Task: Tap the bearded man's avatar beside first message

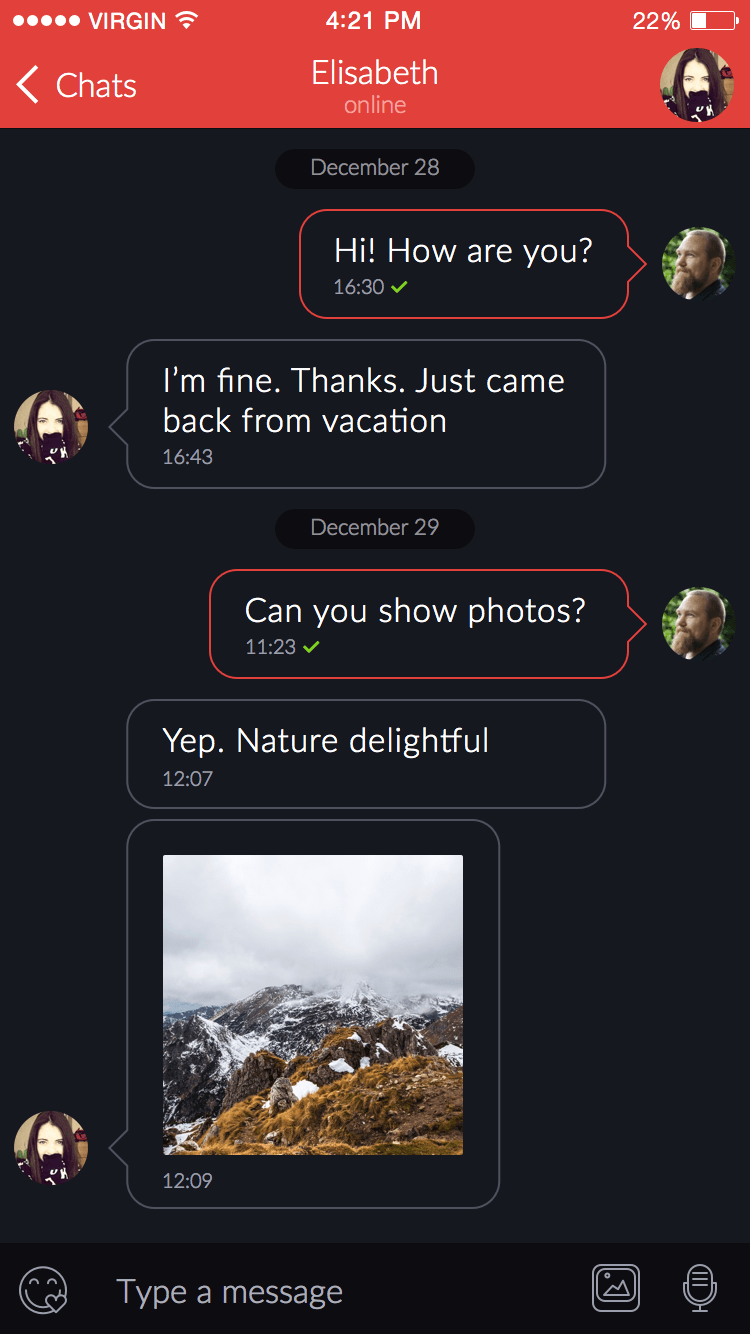Action: pos(698,264)
